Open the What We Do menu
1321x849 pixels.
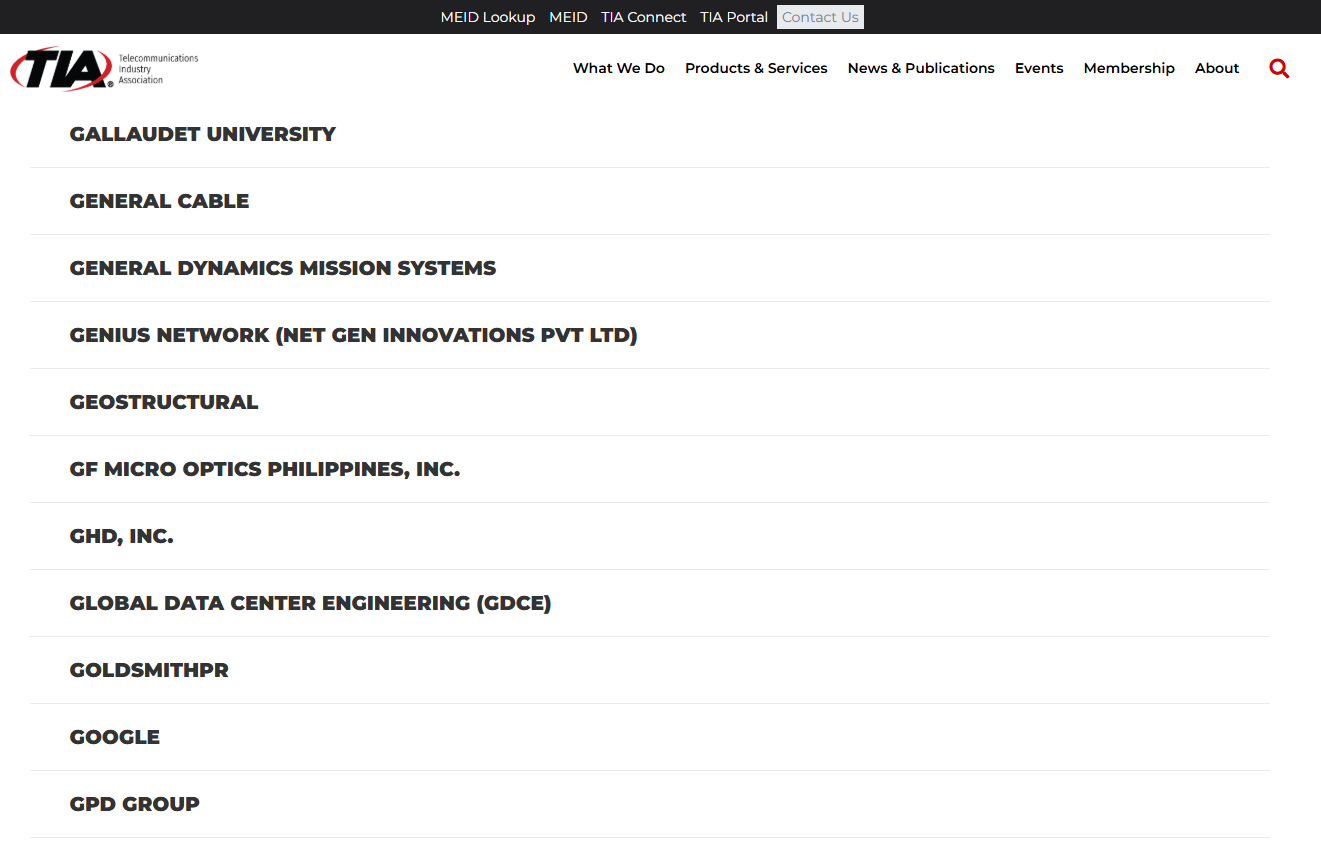[x=618, y=68]
